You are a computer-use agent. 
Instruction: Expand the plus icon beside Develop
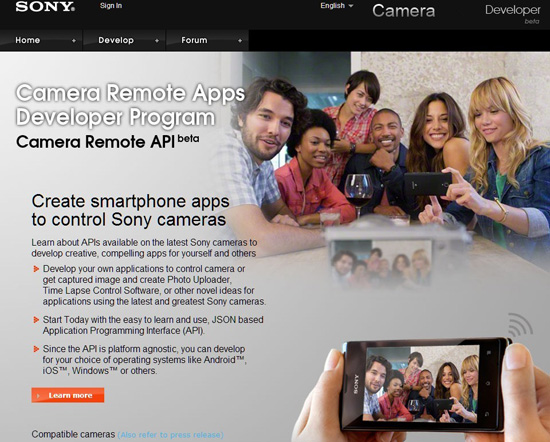[157, 41]
